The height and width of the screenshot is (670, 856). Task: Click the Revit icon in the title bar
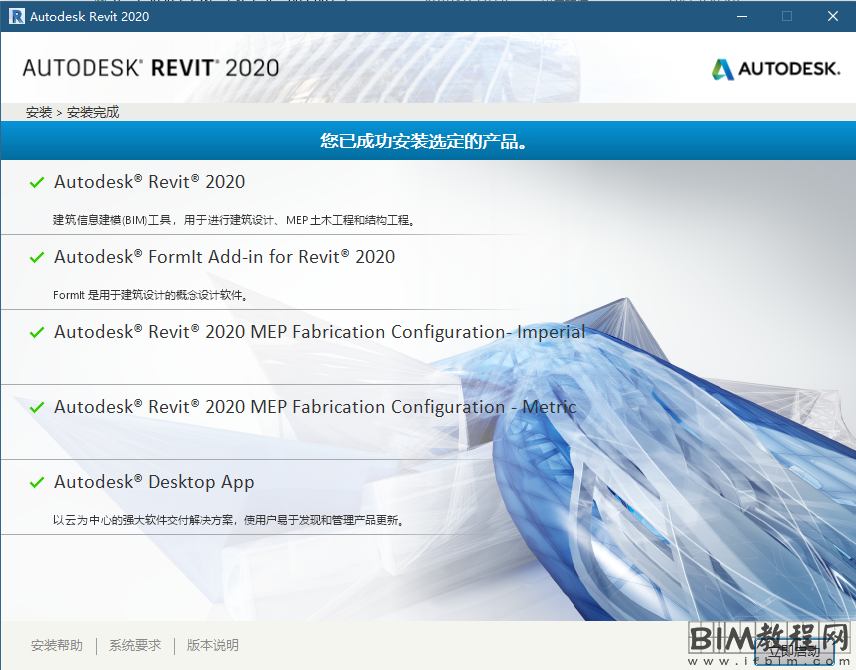[17, 16]
